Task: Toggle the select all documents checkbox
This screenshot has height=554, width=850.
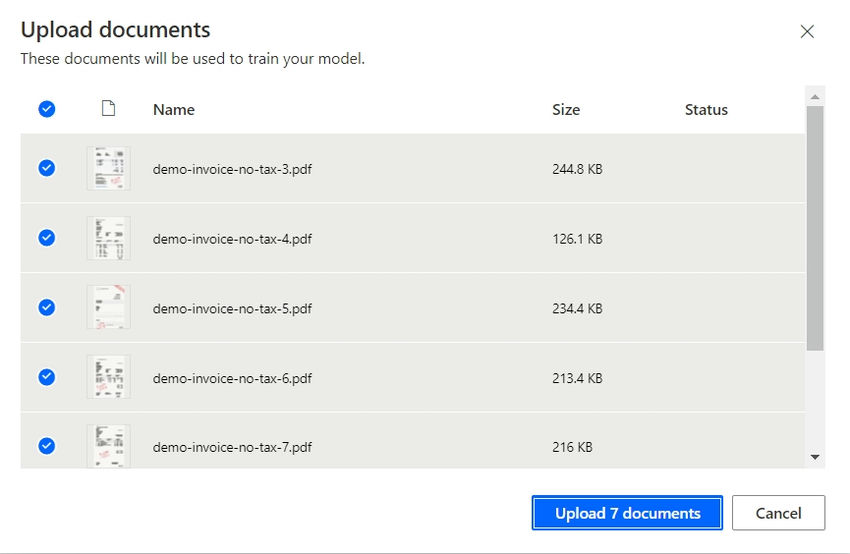Action: (x=47, y=109)
